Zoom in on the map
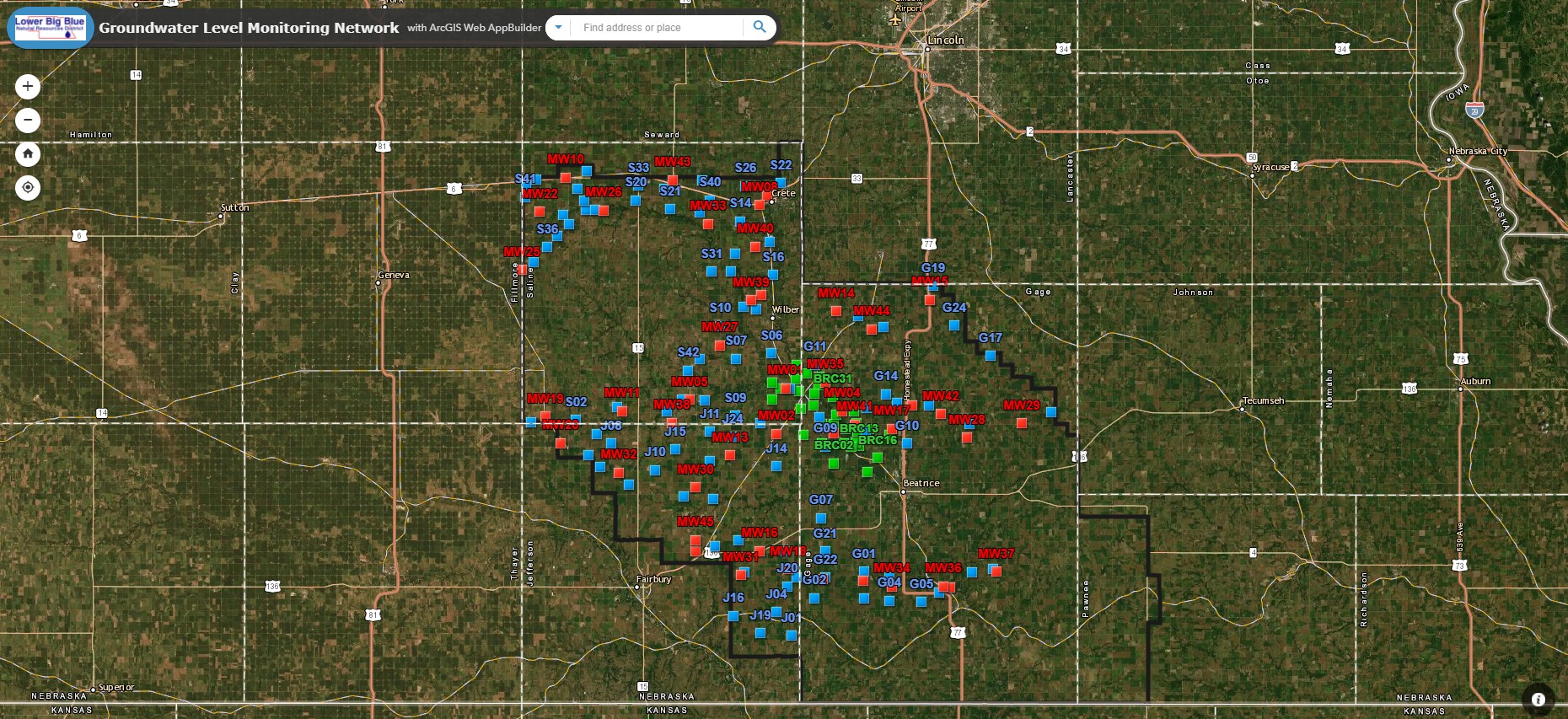Viewport: 1568px width, 719px height. click(28, 86)
